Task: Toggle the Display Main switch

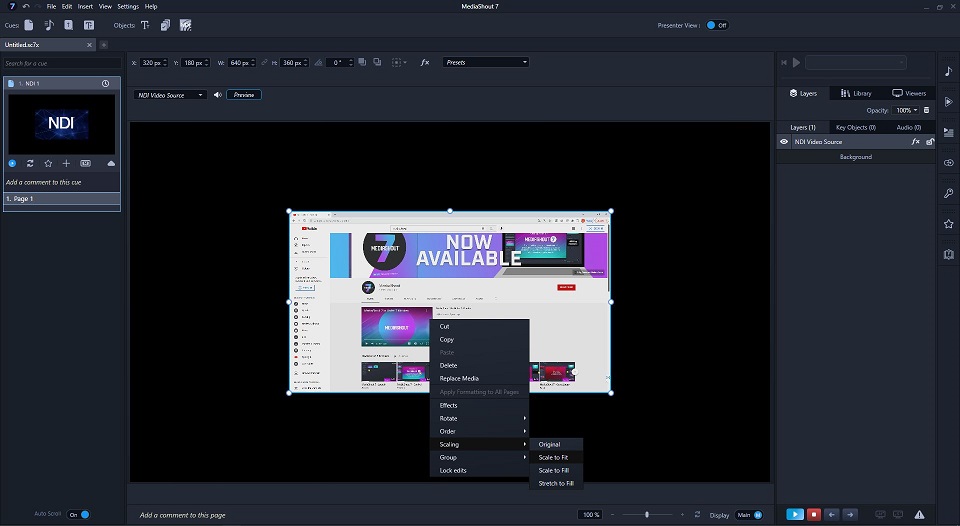Action: [749, 515]
